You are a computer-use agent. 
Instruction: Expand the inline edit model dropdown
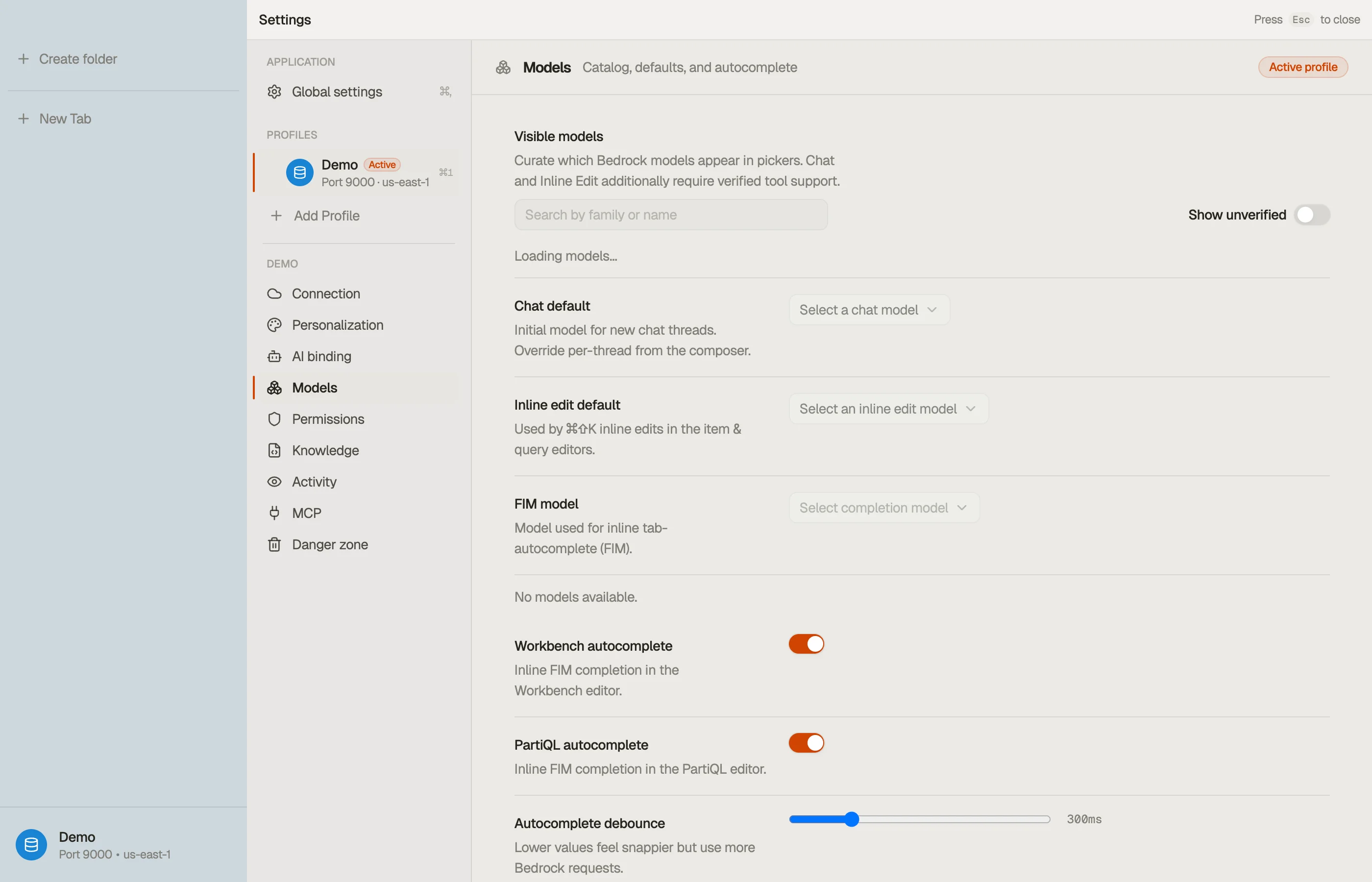(x=889, y=409)
